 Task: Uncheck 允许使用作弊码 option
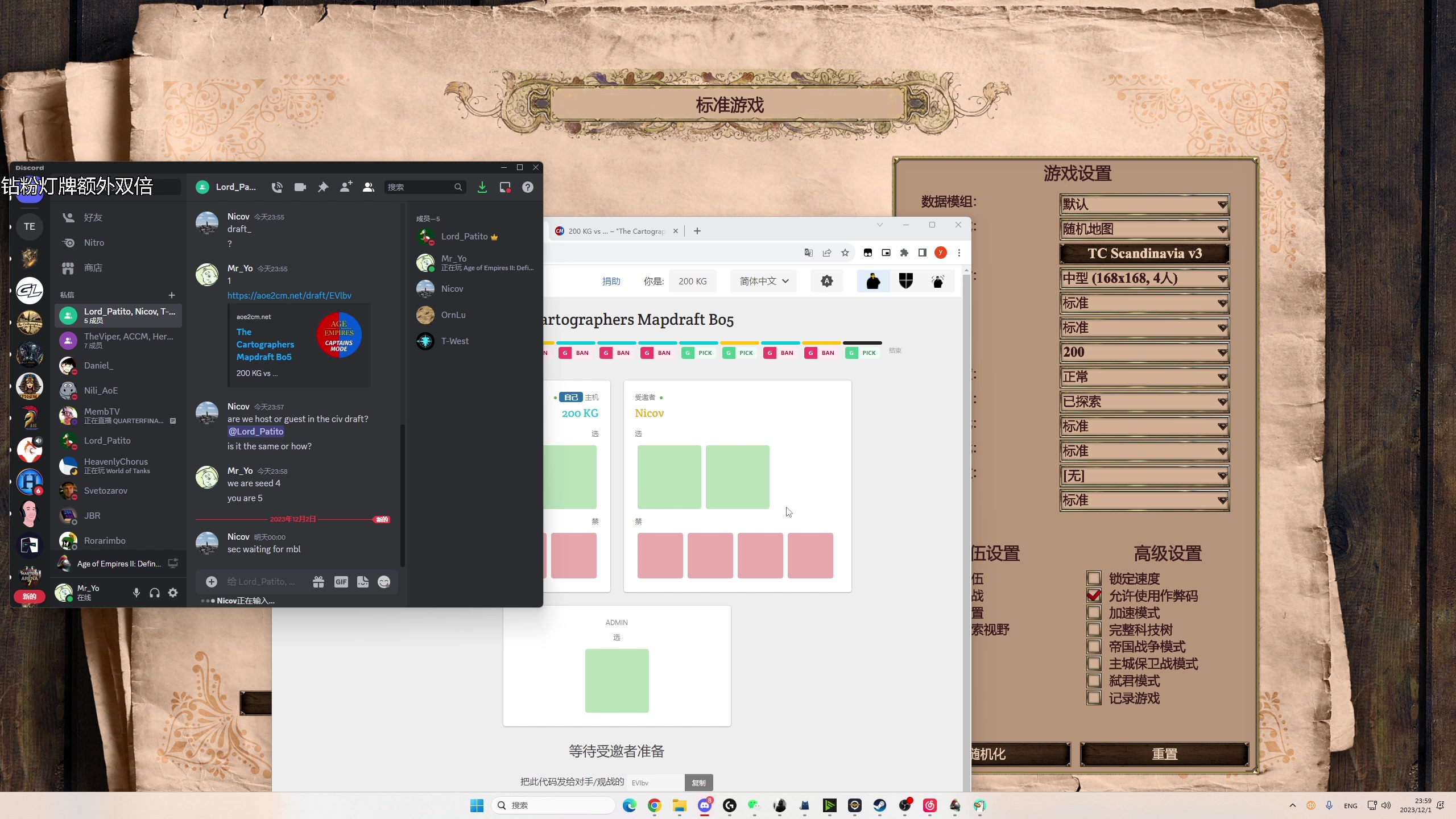click(1094, 596)
